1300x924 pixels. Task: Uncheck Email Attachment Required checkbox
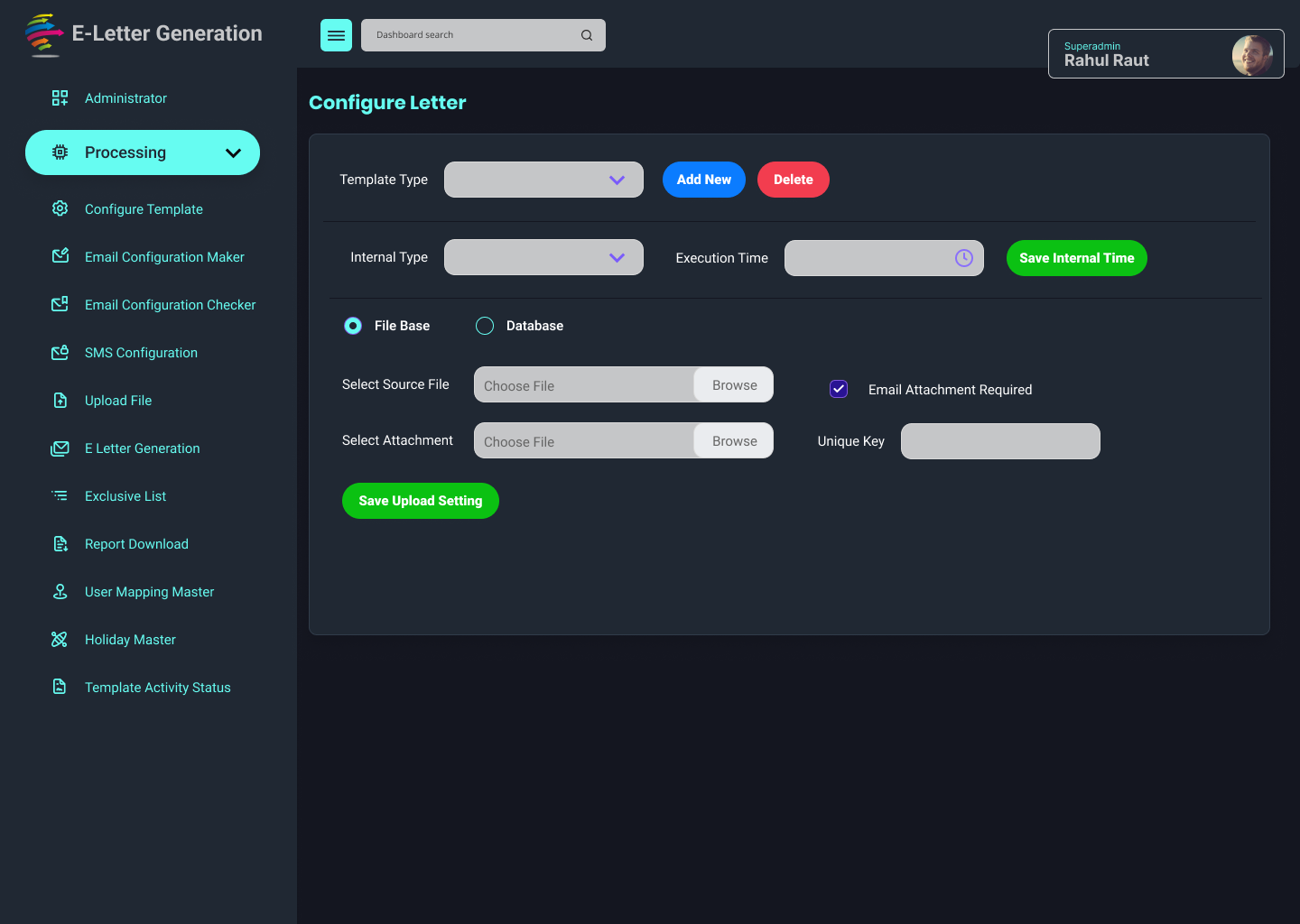click(x=839, y=389)
